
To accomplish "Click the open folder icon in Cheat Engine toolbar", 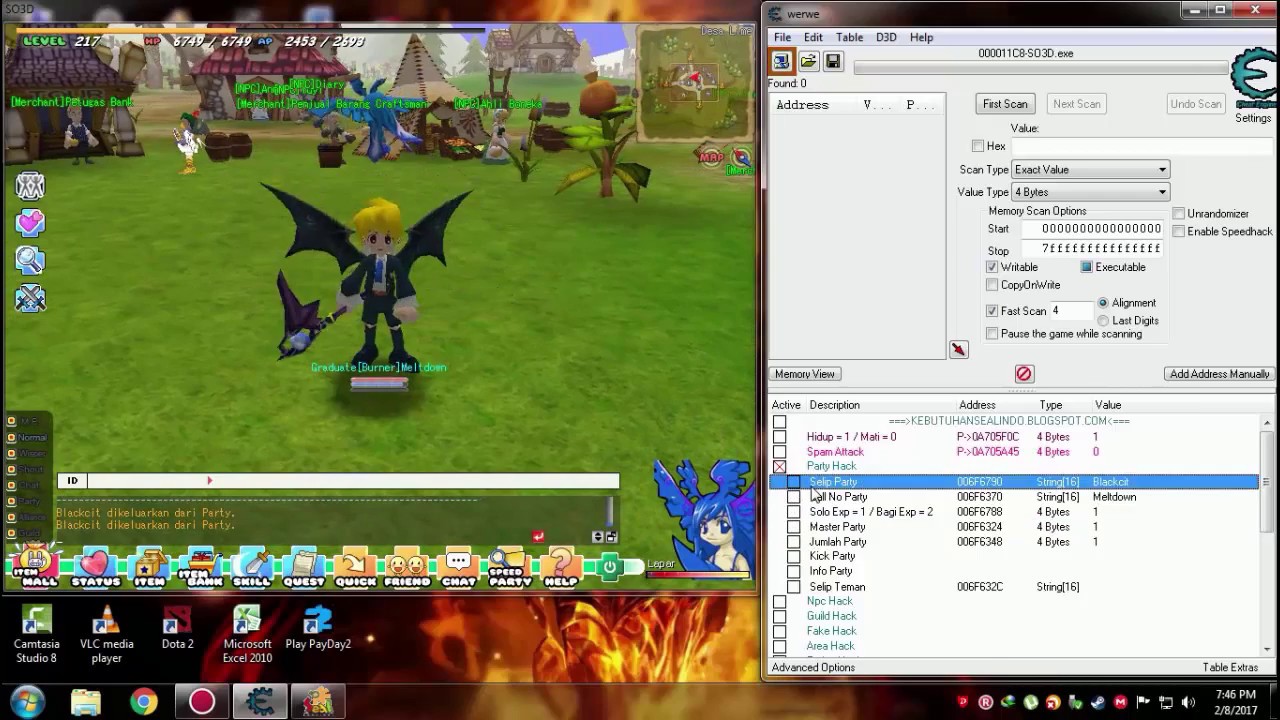I will [x=808, y=62].
